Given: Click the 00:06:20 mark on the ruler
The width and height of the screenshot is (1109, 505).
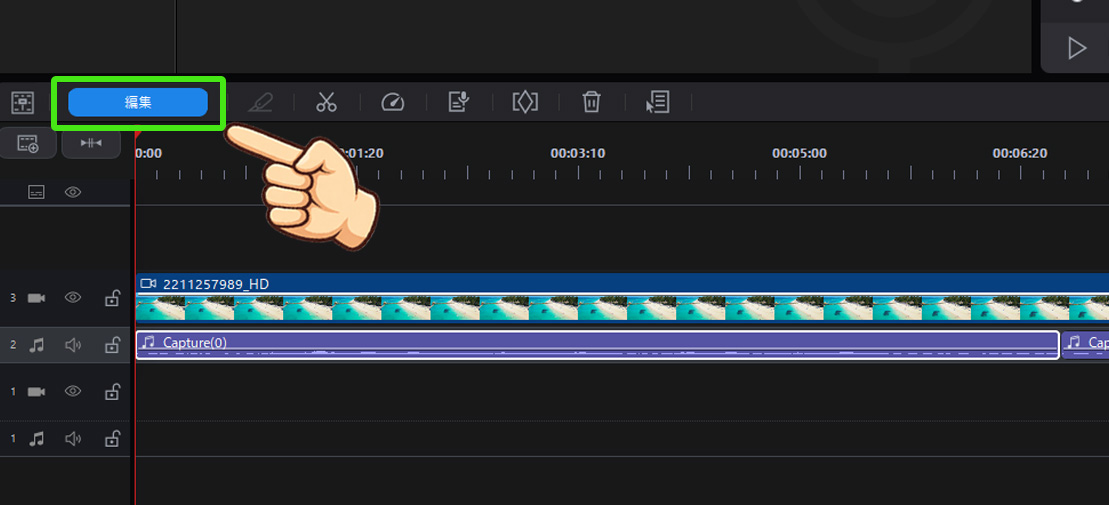Looking at the screenshot, I should tap(1020, 153).
